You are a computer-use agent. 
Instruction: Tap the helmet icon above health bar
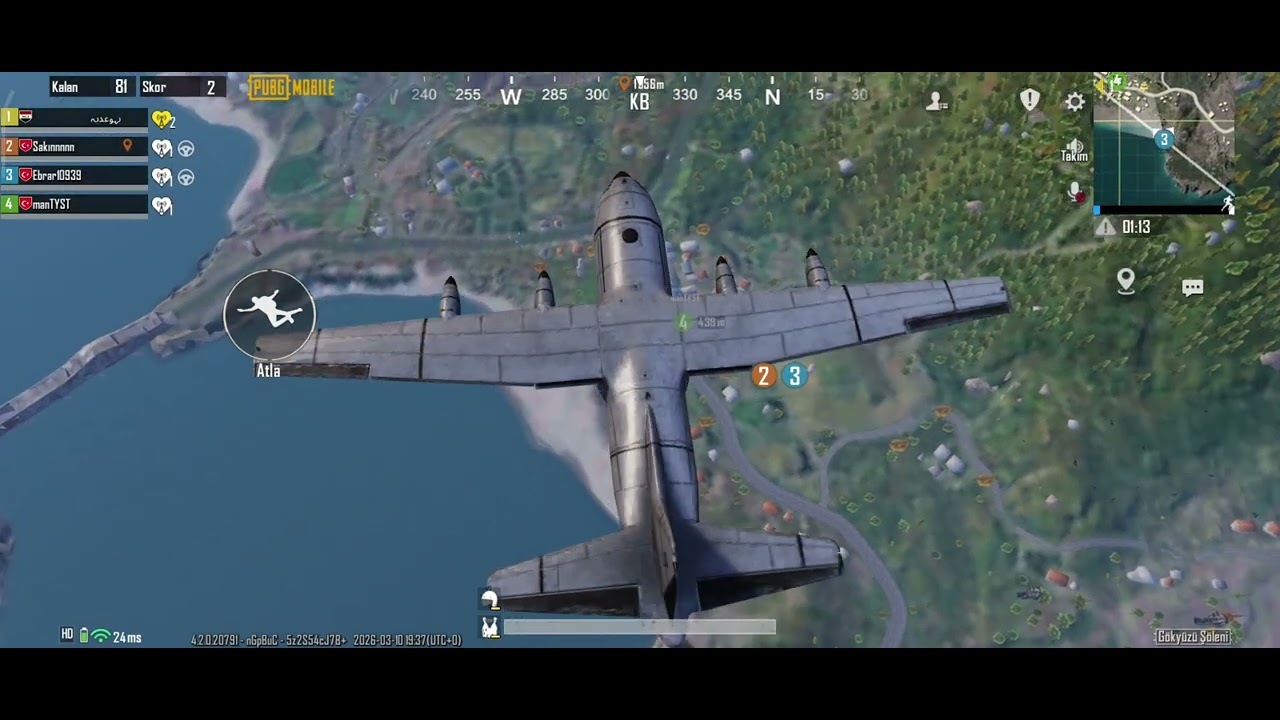(x=490, y=600)
